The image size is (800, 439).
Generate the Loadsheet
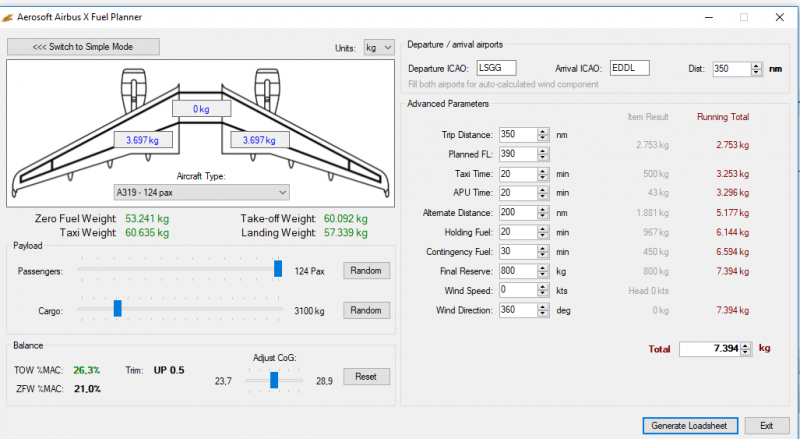click(690, 426)
